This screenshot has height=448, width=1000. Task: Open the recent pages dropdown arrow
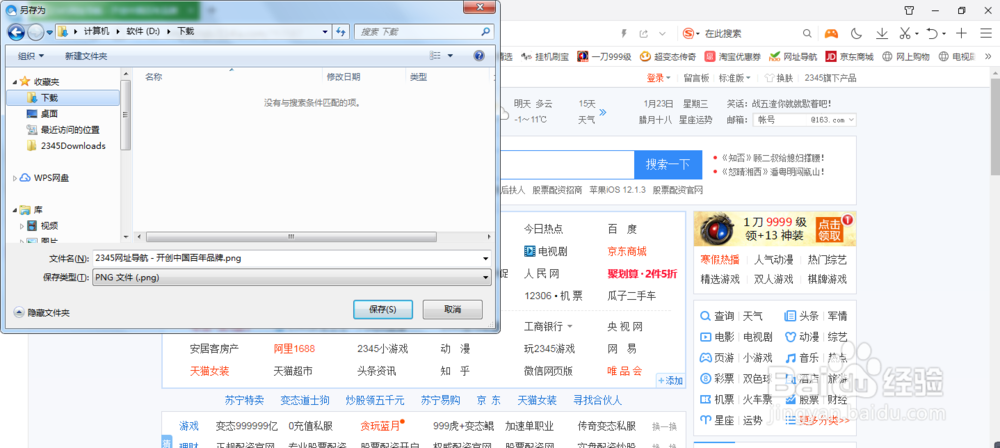[48, 32]
